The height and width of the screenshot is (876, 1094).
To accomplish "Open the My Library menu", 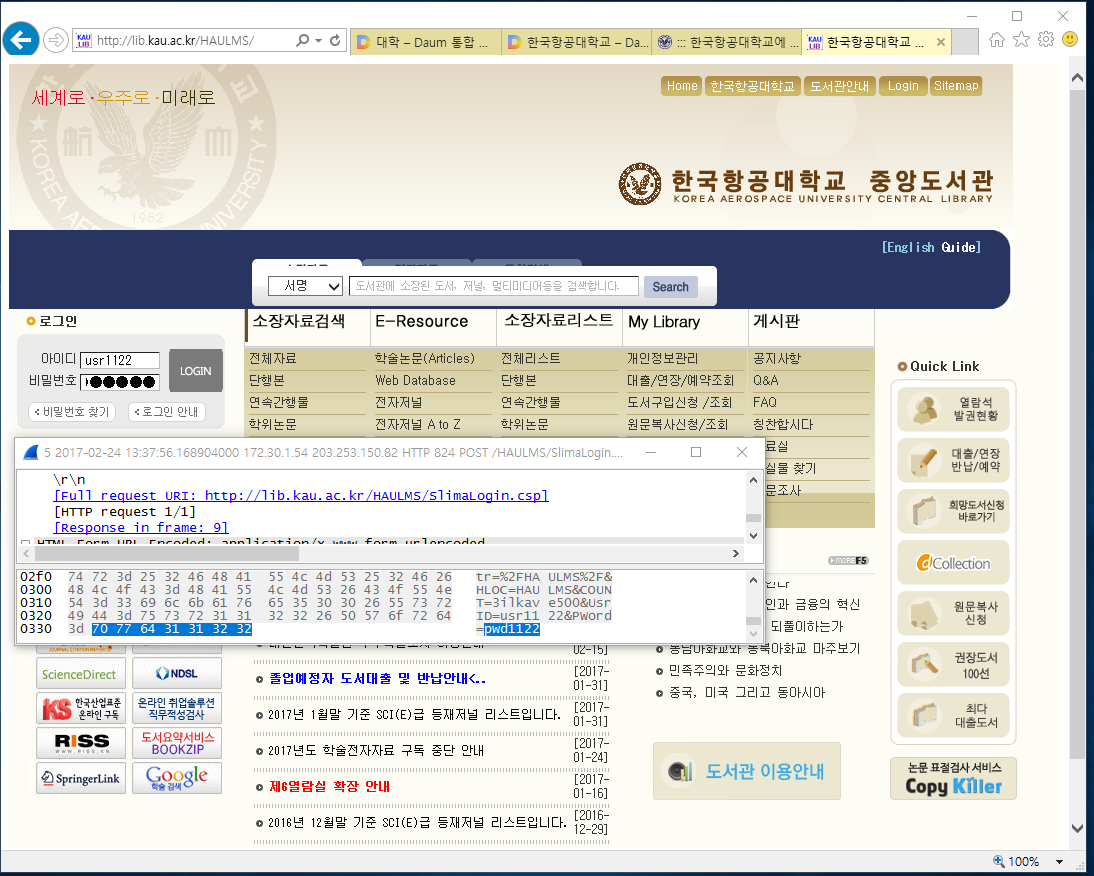I will coord(664,322).
